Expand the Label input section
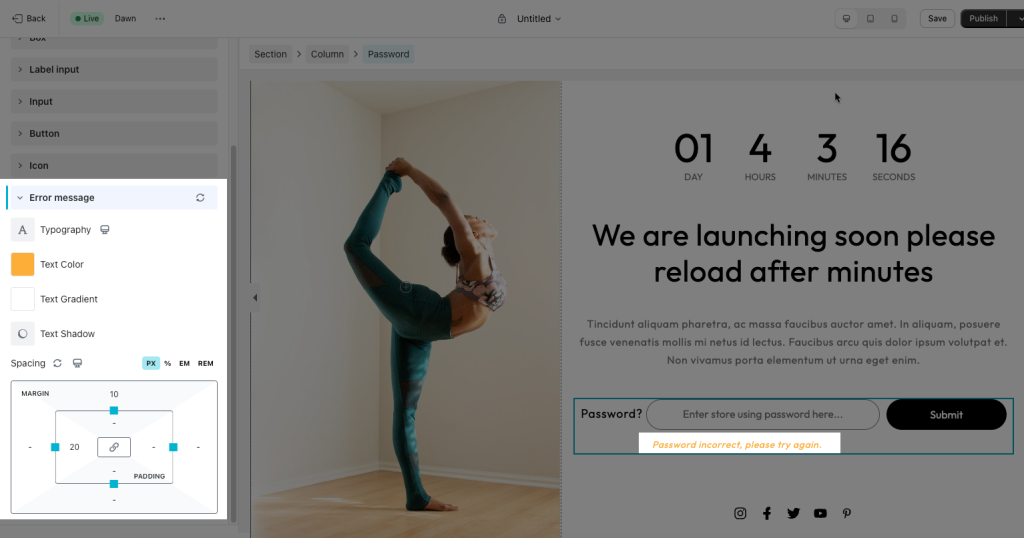The image size is (1024, 538). click(x=114, y=69)
